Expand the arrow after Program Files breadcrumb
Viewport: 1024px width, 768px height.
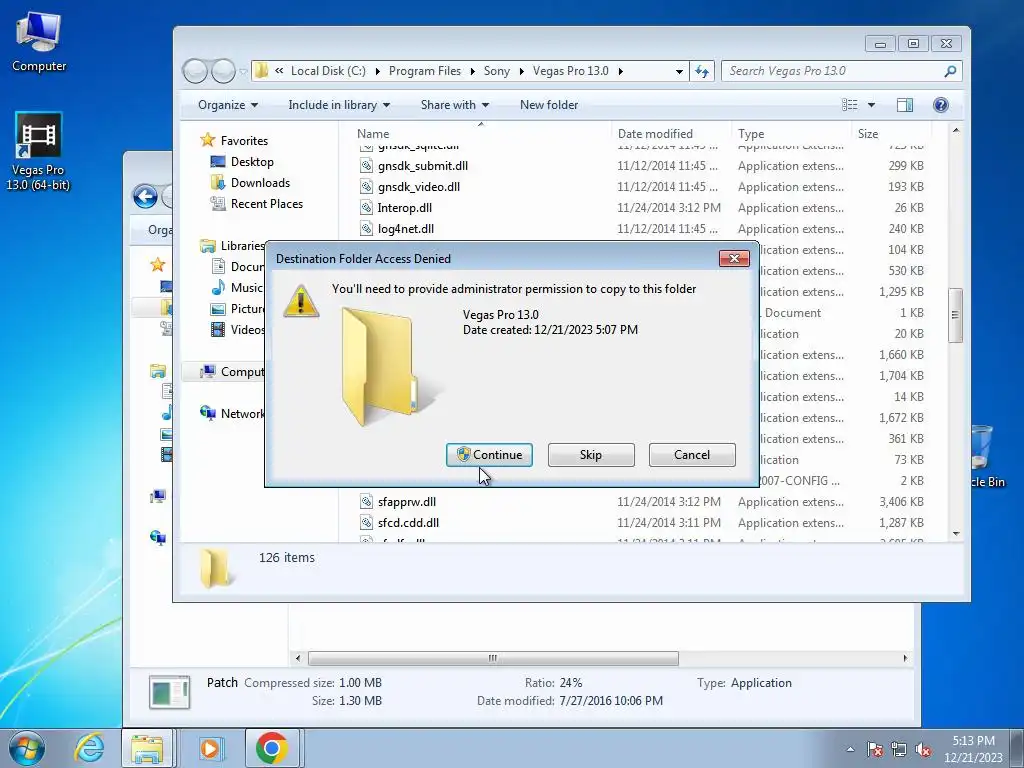[472, 71]
